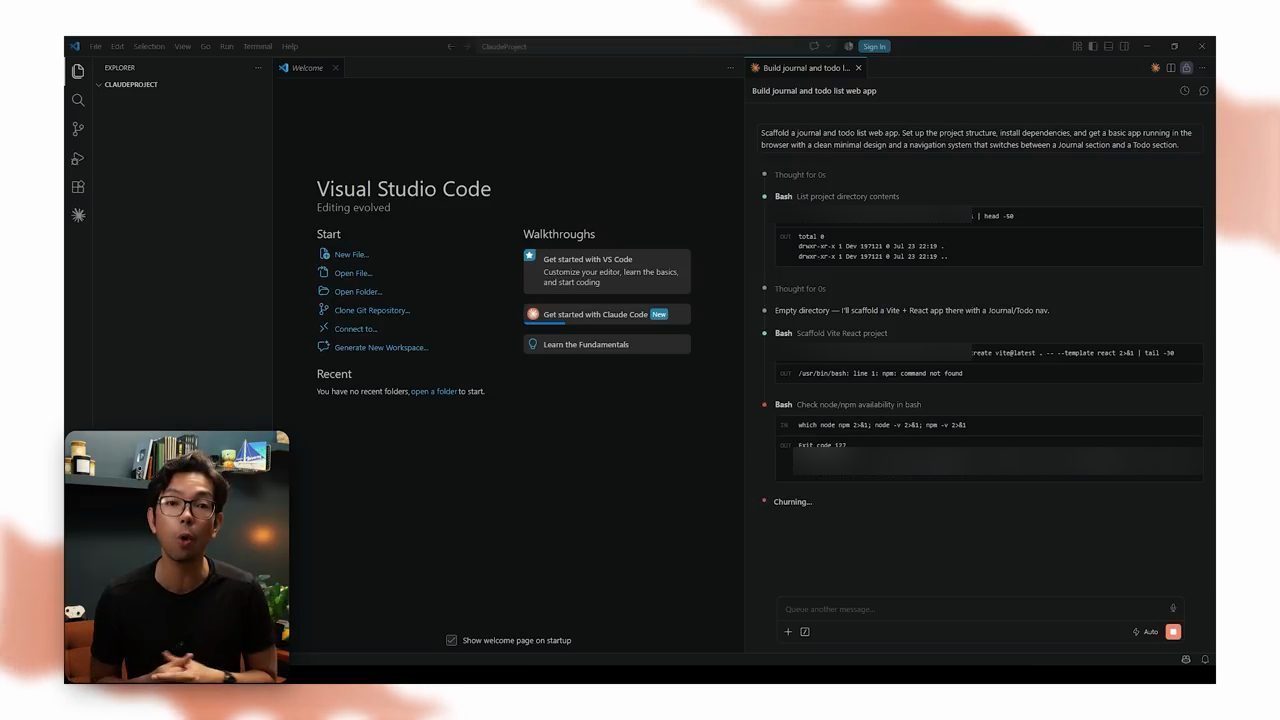
Task: Toggle secondary side bar layout icon
Action: [x=1124, y=46]
